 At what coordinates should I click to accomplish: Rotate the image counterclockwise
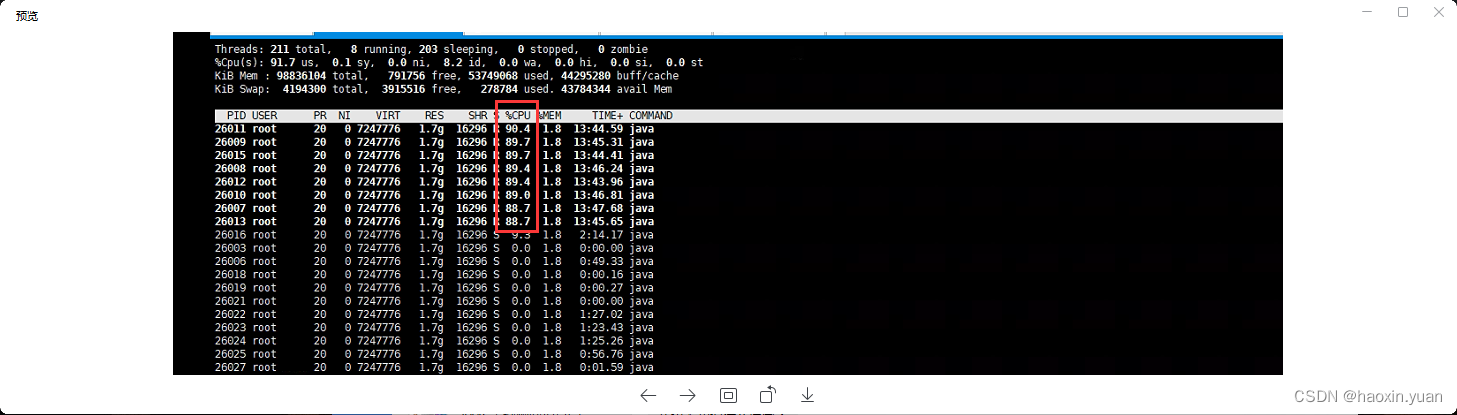(767, 395)
